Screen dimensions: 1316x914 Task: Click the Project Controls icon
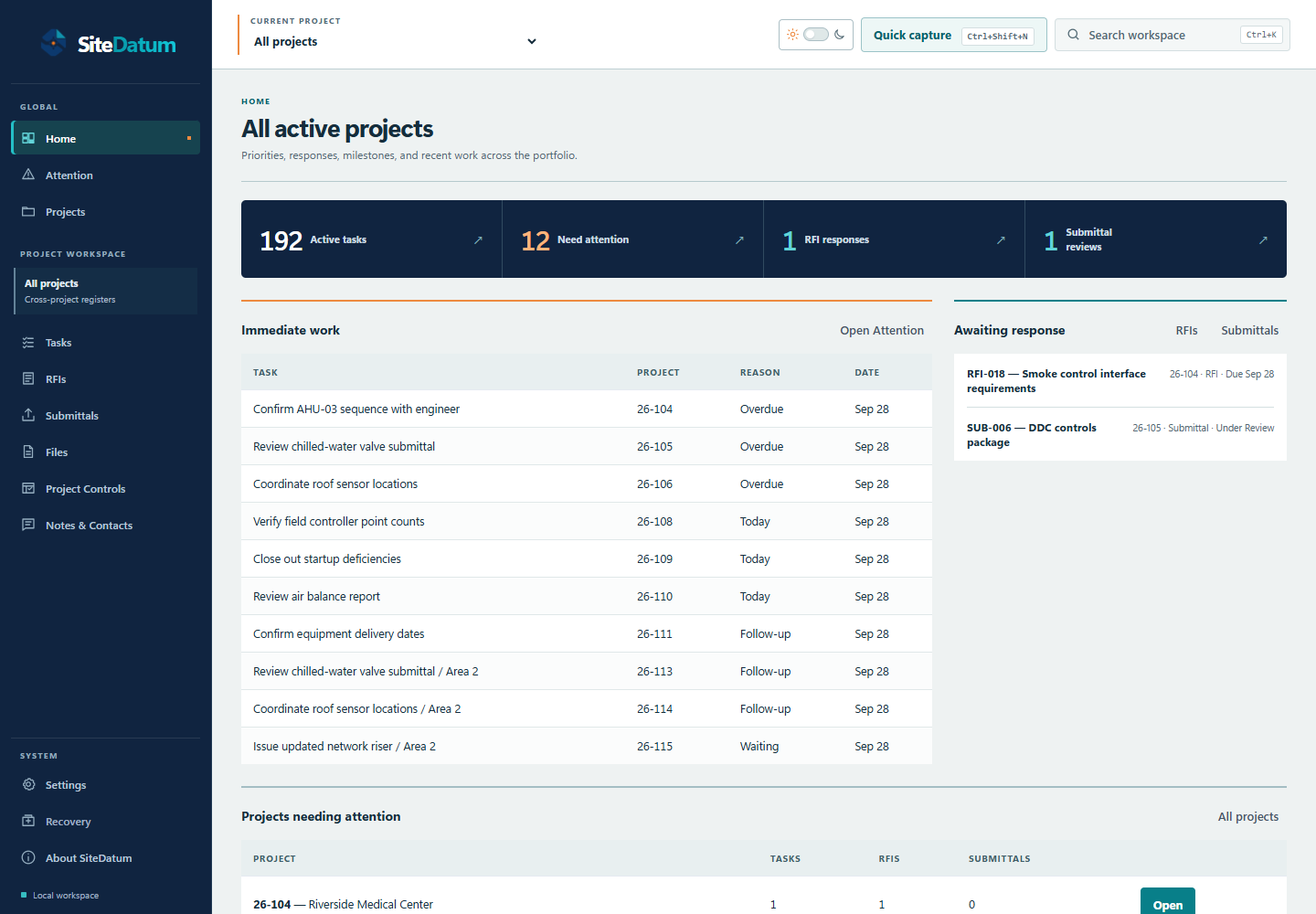point(28,488)
